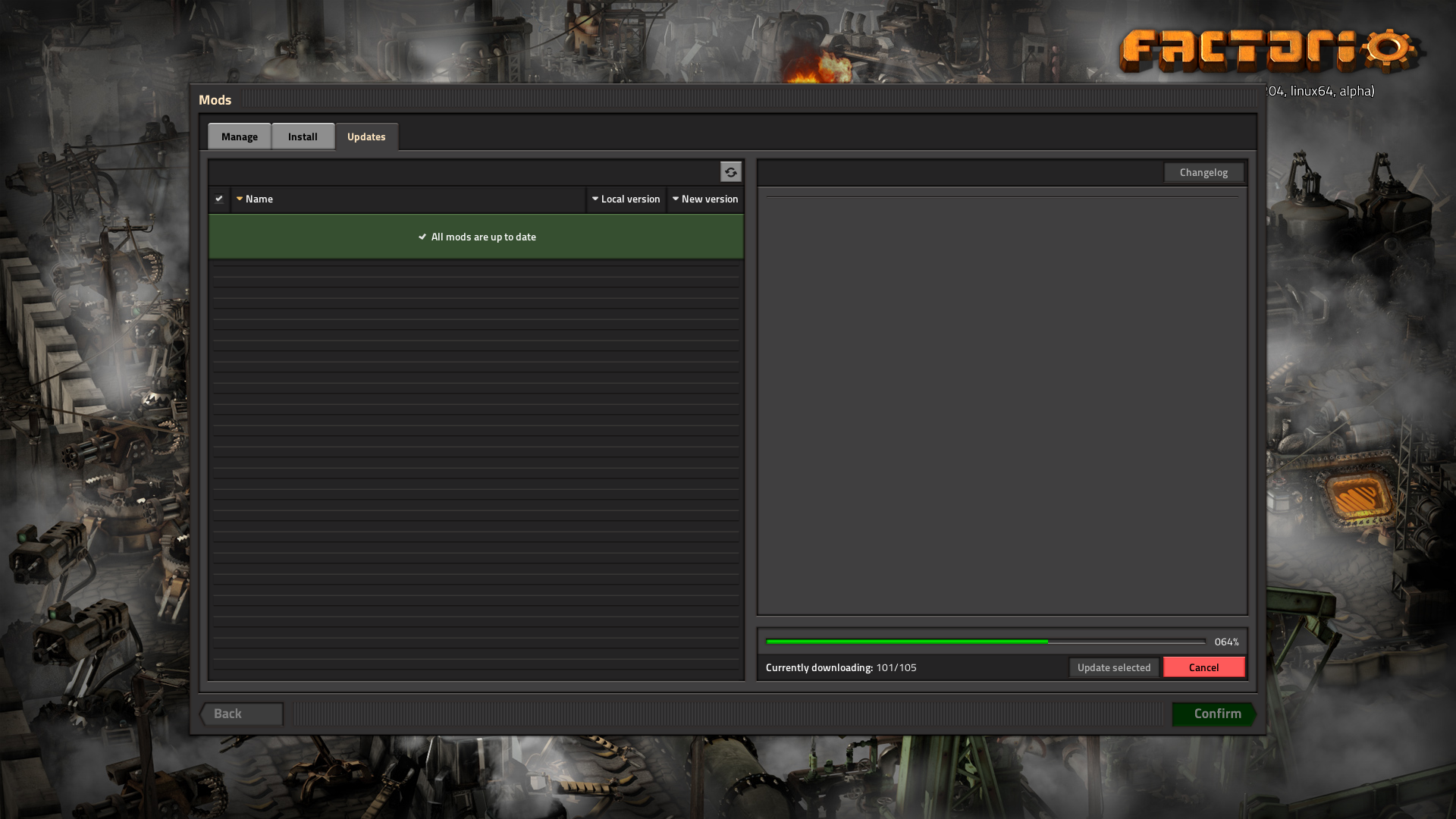
Task: Go Back from the Mods window
Action: click(241, 714)
